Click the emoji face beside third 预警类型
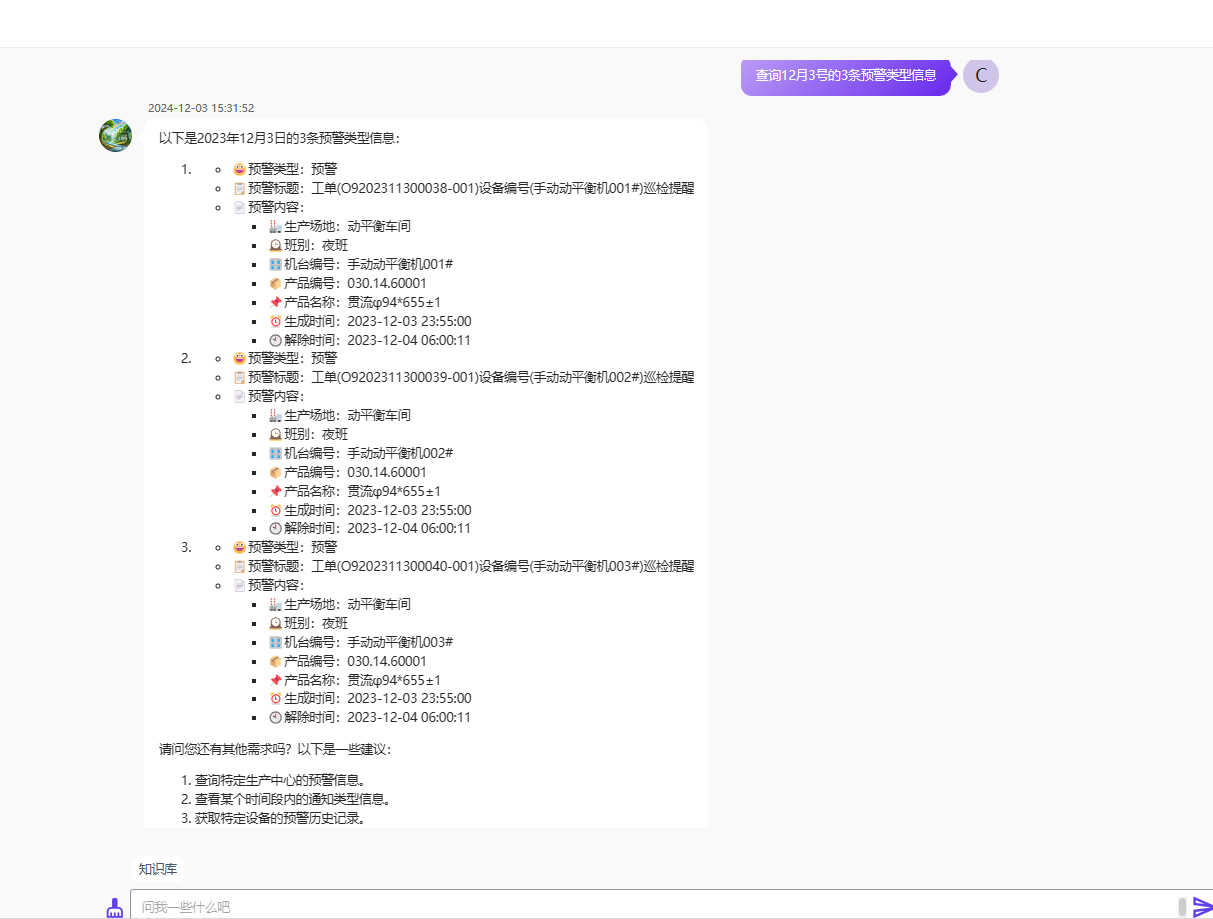1213x919 pixels. click(x=239, y=547)
